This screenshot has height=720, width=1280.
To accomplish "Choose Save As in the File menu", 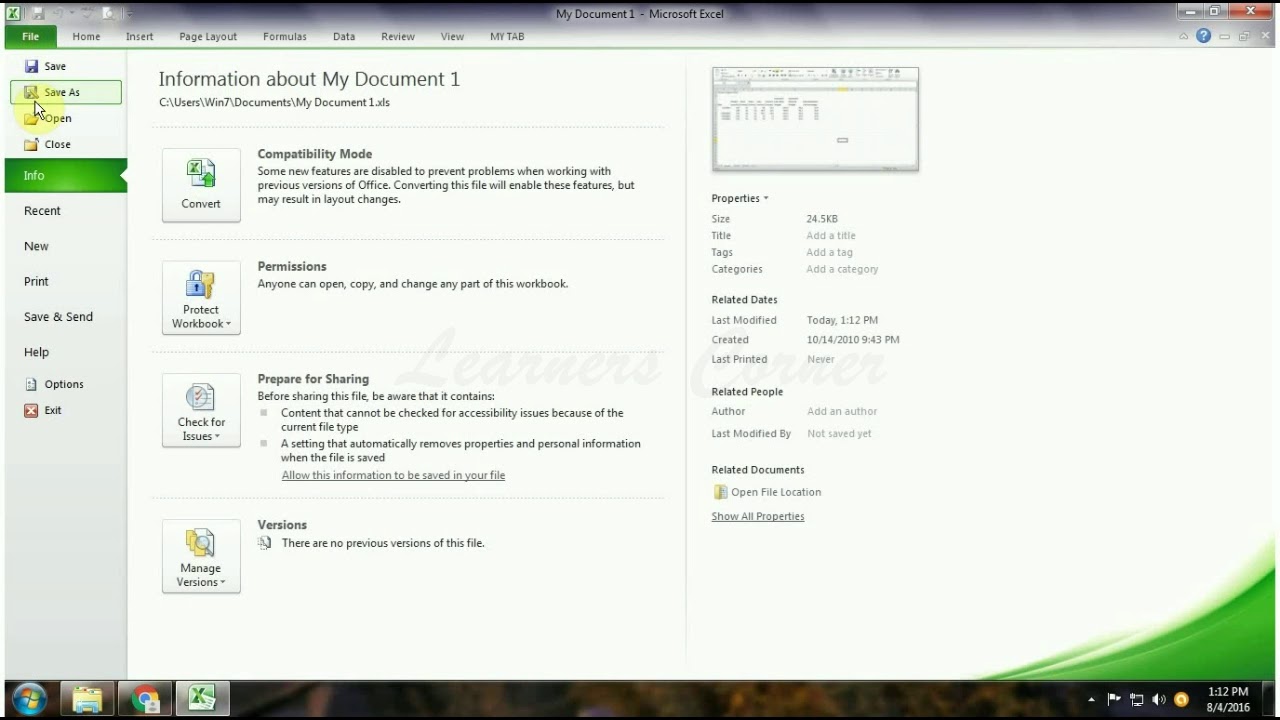I will (x=66, y=92).
